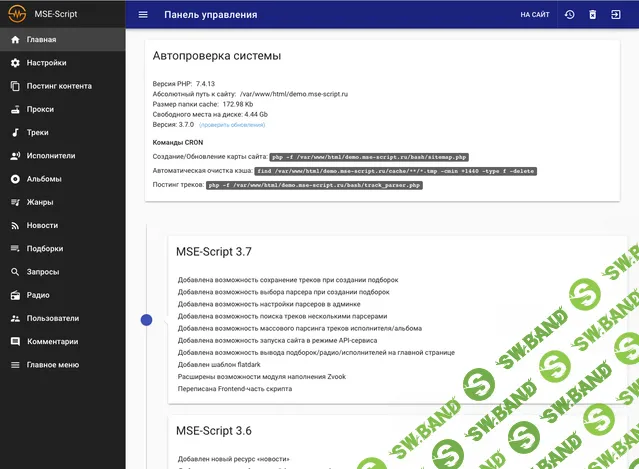Click the Zvook module changelog line
The width and height of the screenshot is (639, 469).
pos(262,377)
